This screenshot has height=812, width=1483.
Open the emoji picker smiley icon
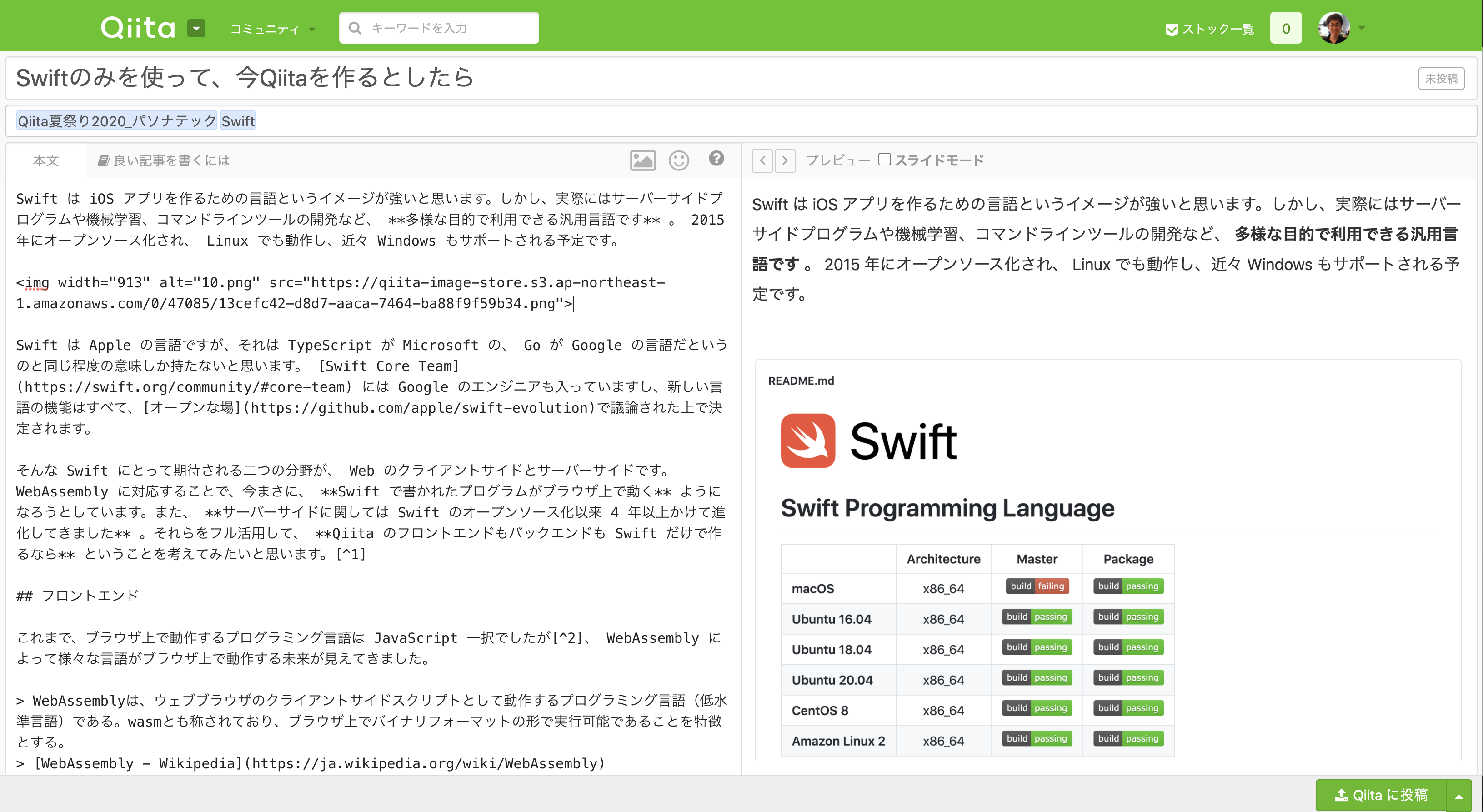679,160
